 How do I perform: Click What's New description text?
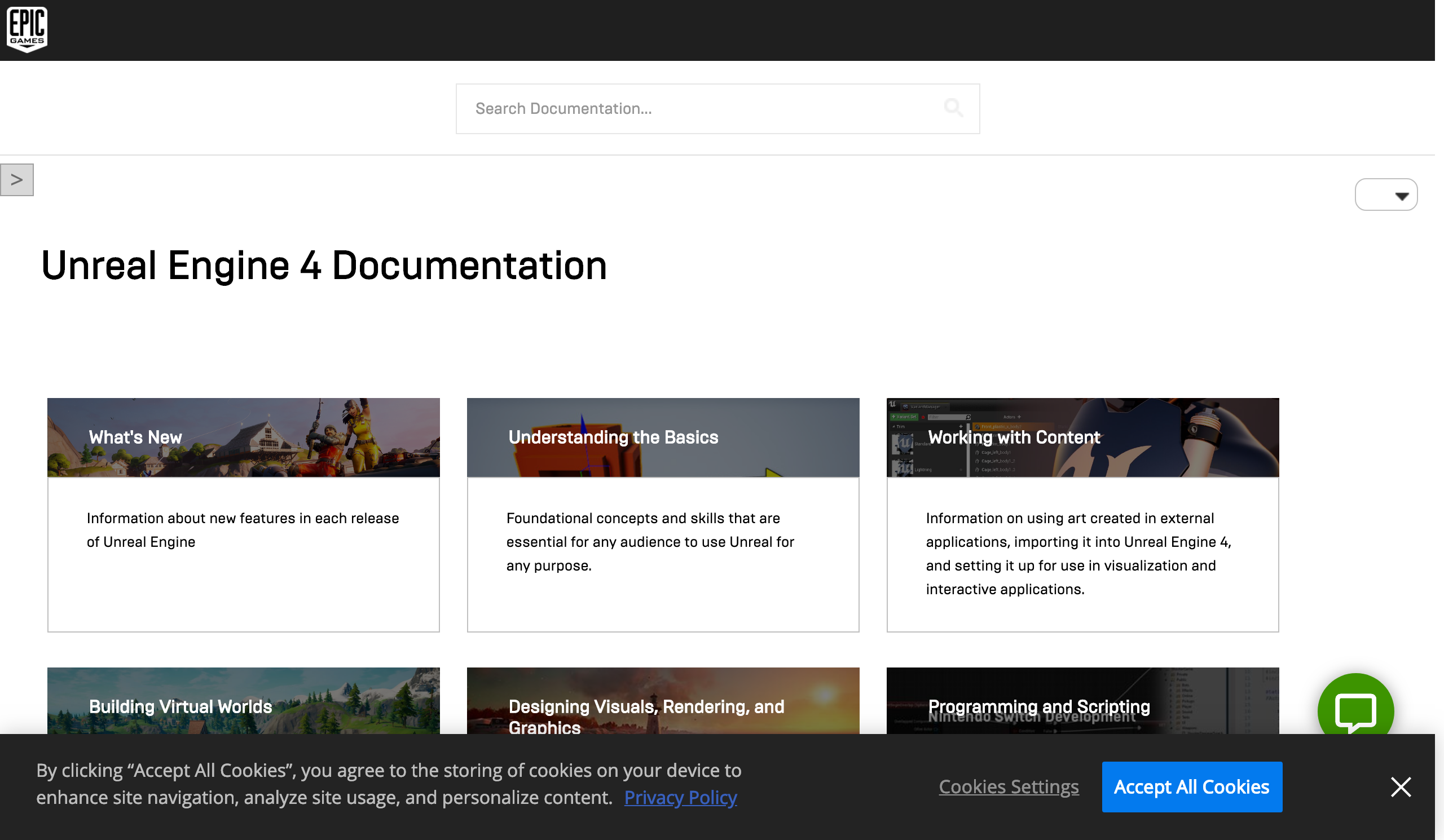click(243, 530)
